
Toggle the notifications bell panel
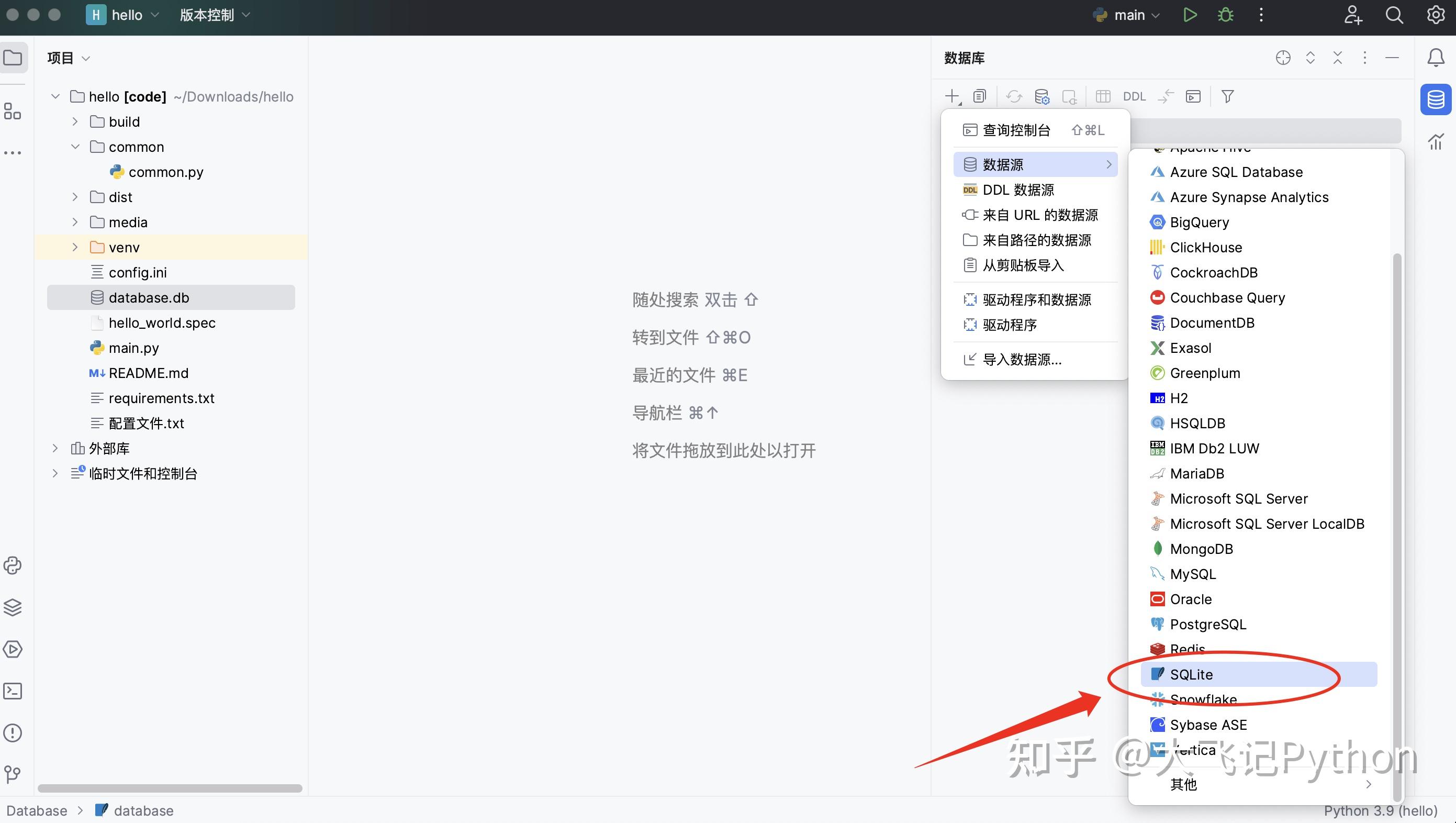point(1436,57)
